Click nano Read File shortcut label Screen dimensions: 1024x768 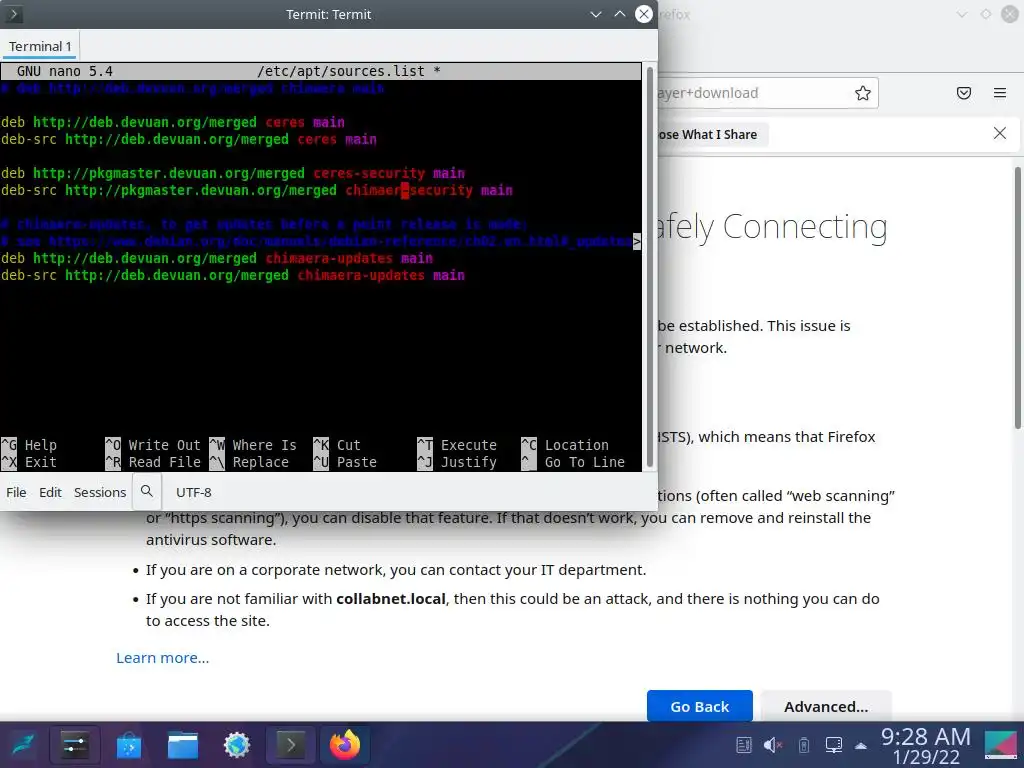pos(165,462)
